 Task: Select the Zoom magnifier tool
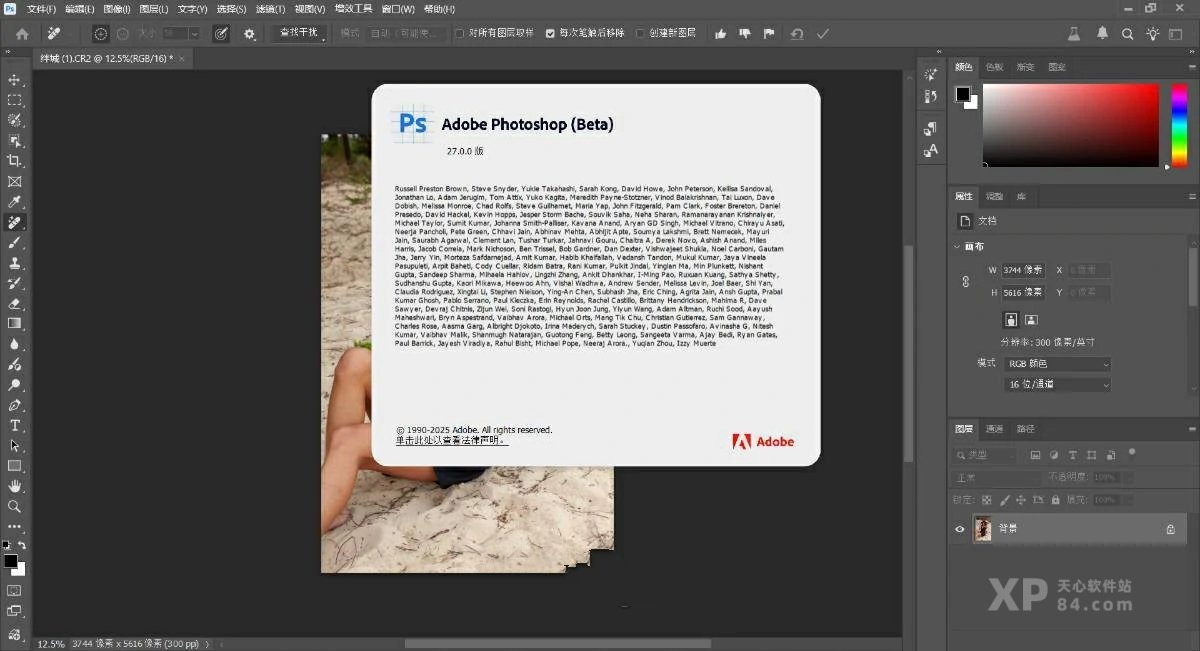click(14, 507)
